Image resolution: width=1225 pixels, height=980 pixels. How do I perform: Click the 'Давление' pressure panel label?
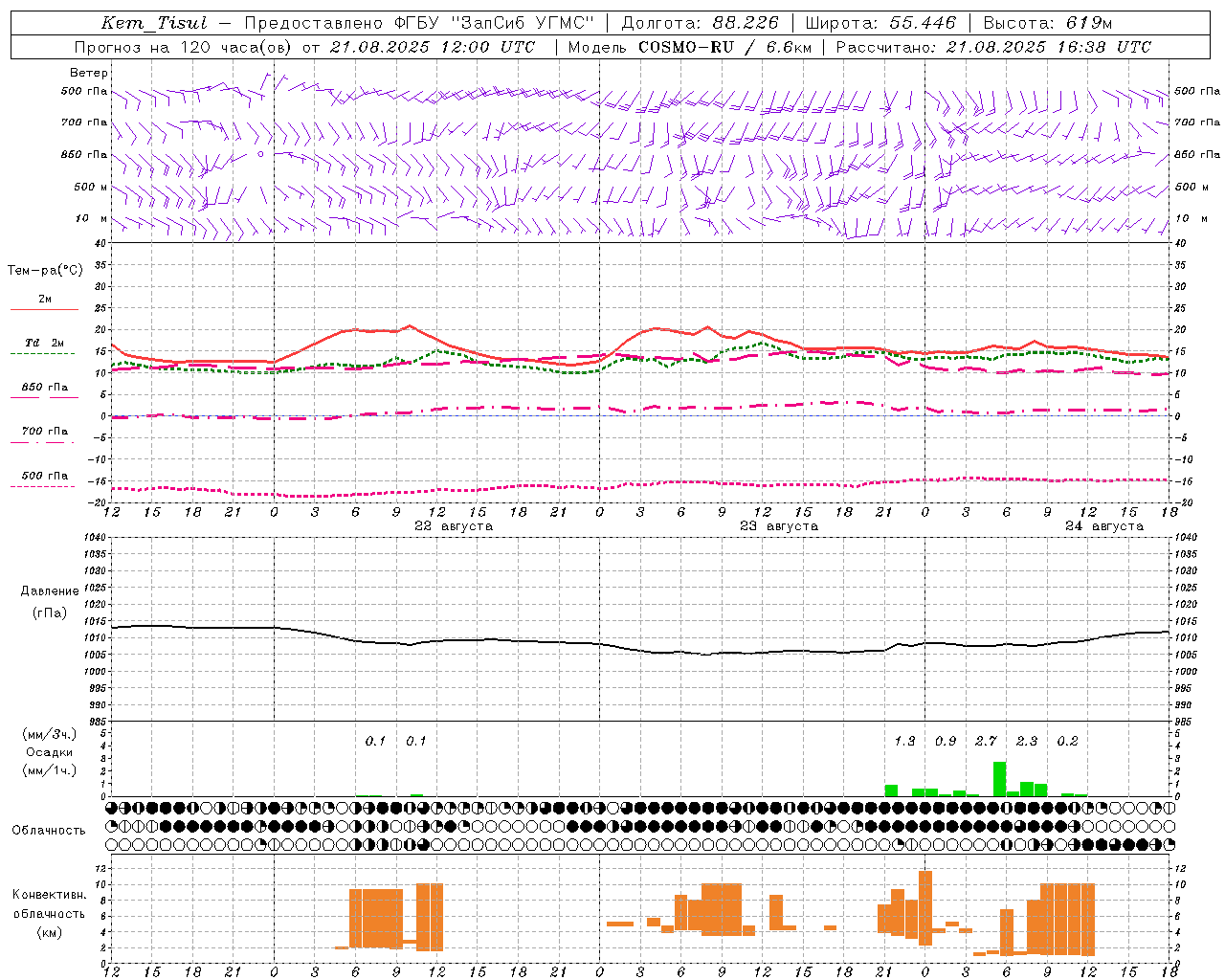point(50,590)
